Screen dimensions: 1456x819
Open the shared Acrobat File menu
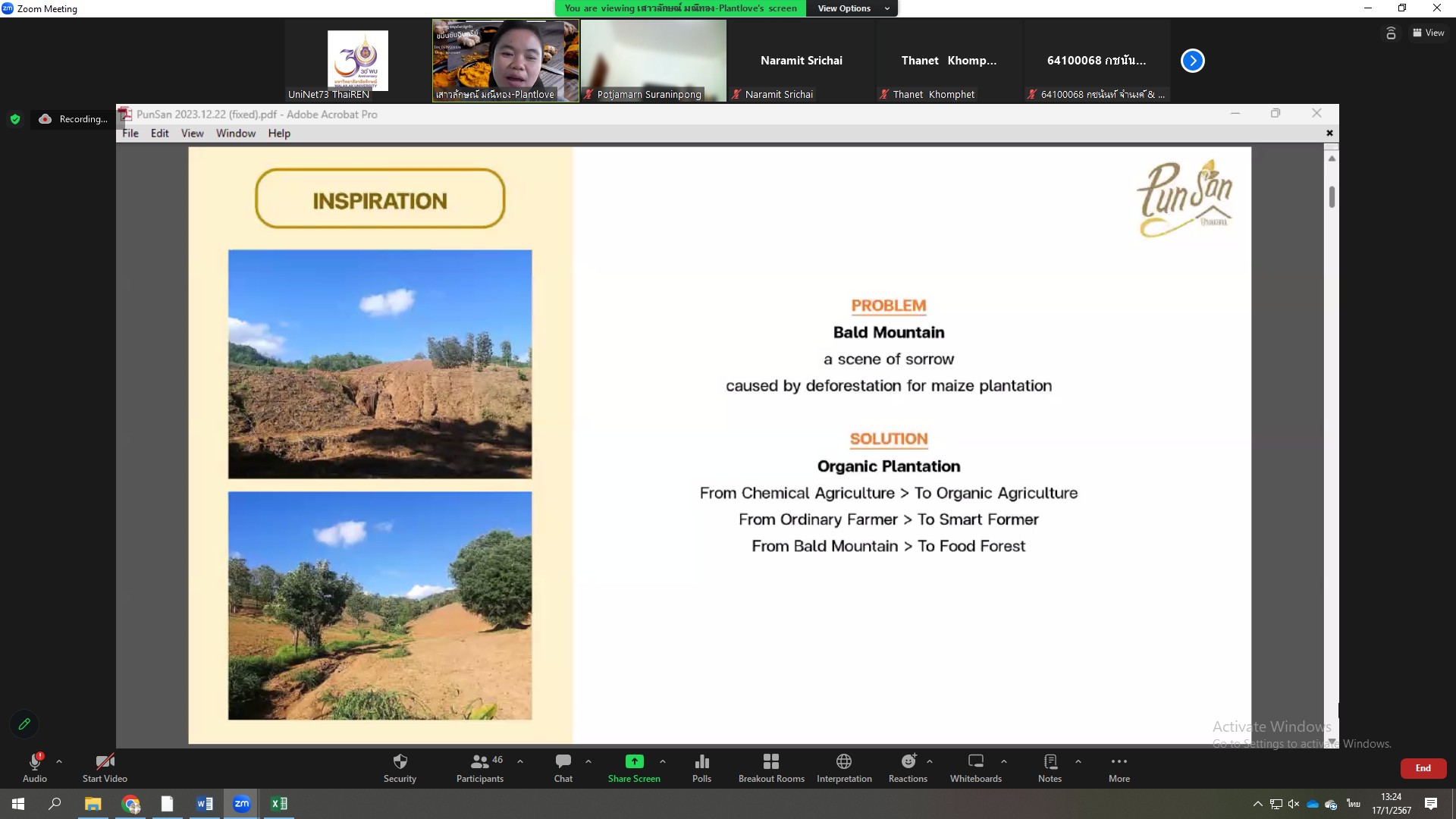click(x=130, y=133)
